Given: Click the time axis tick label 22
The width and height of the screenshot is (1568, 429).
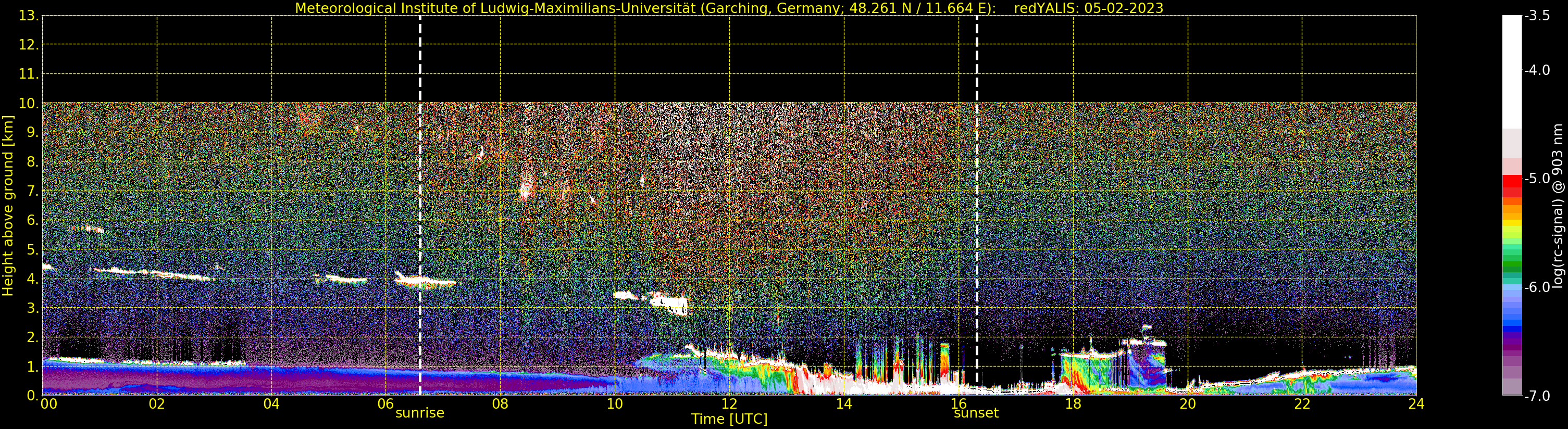Looking at the screenshot, I should click(1302, 403).
